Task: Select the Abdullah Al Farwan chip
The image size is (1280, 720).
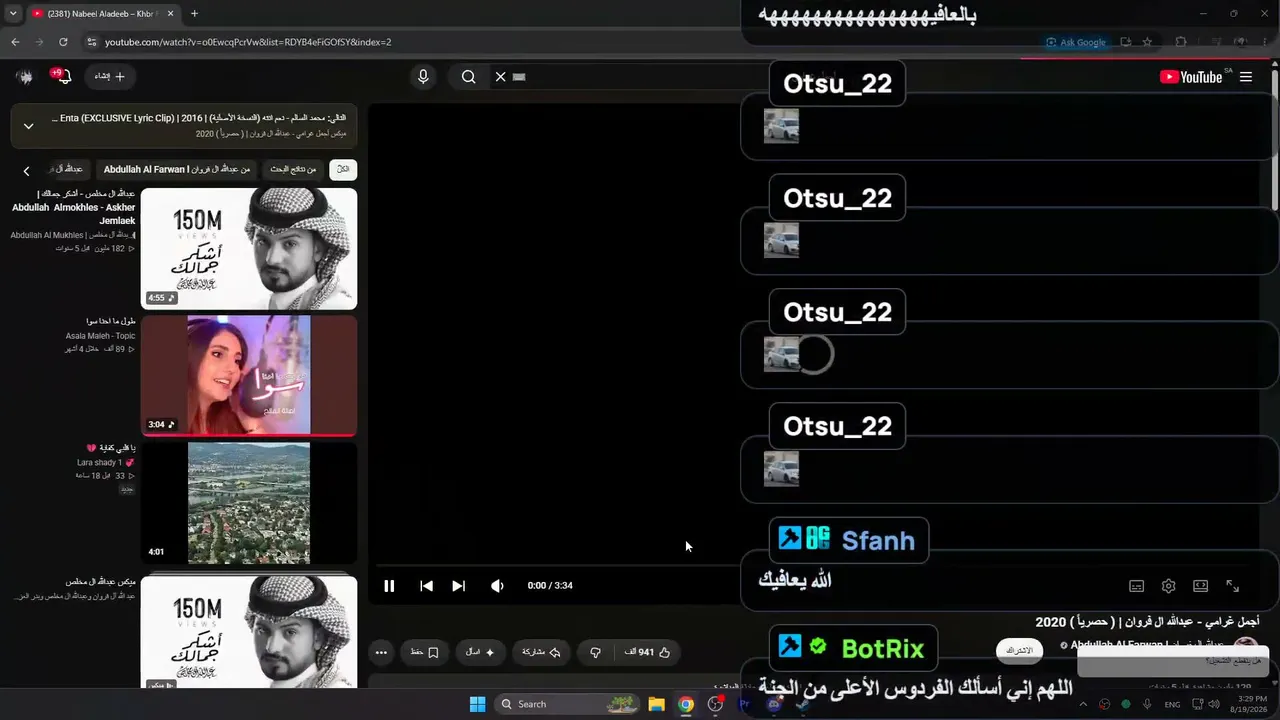Action: click(x=176, y=170)
